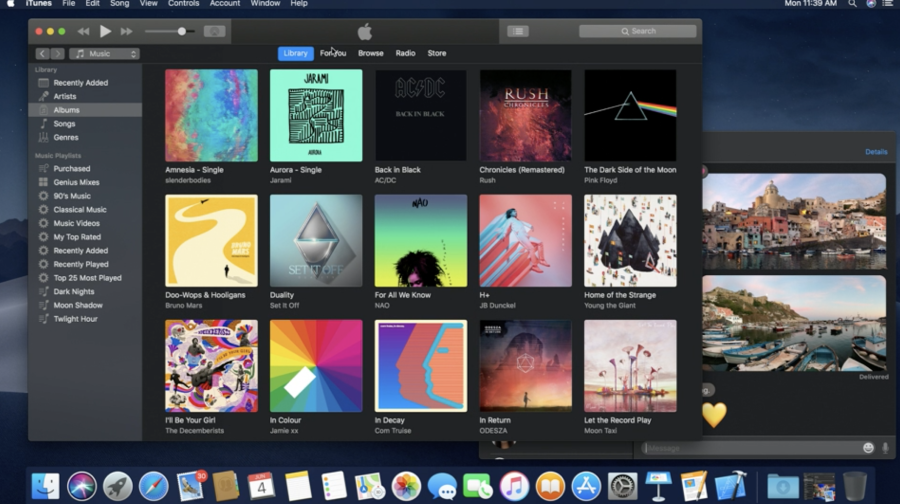Open the Photos app in the dock

coord(406,486)
